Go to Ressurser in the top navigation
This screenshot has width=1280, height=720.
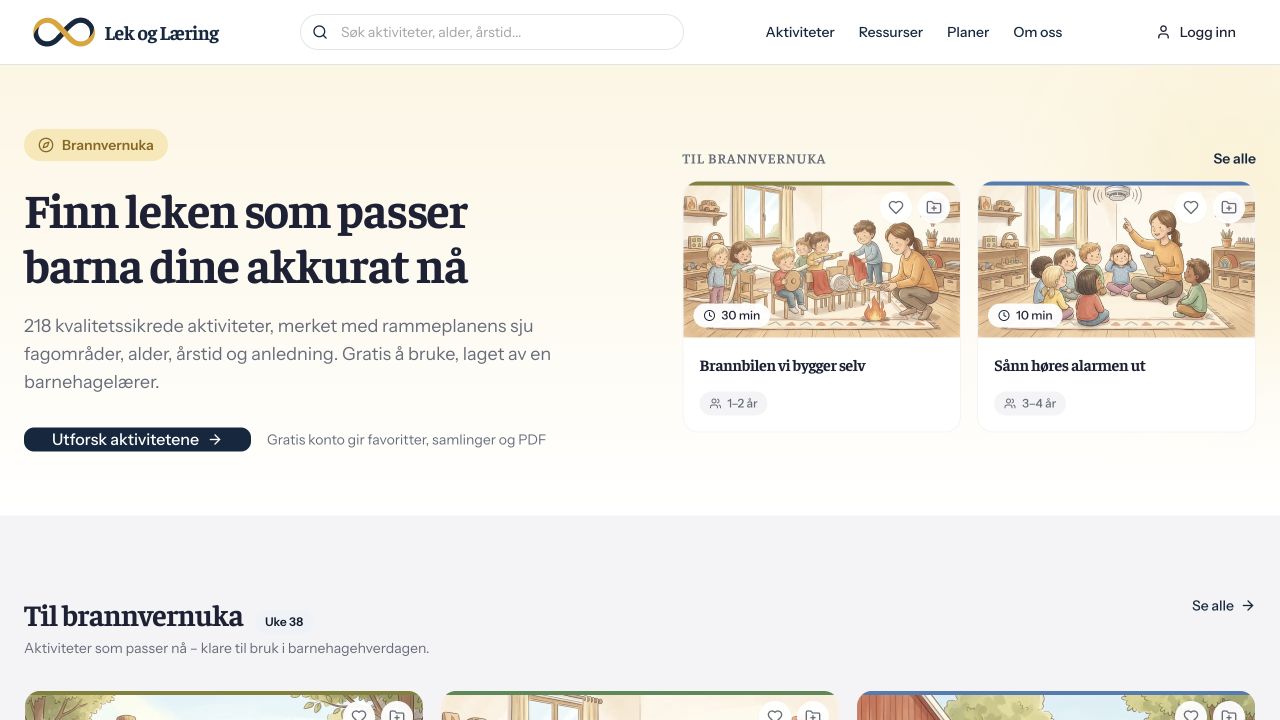click(891, 32)
